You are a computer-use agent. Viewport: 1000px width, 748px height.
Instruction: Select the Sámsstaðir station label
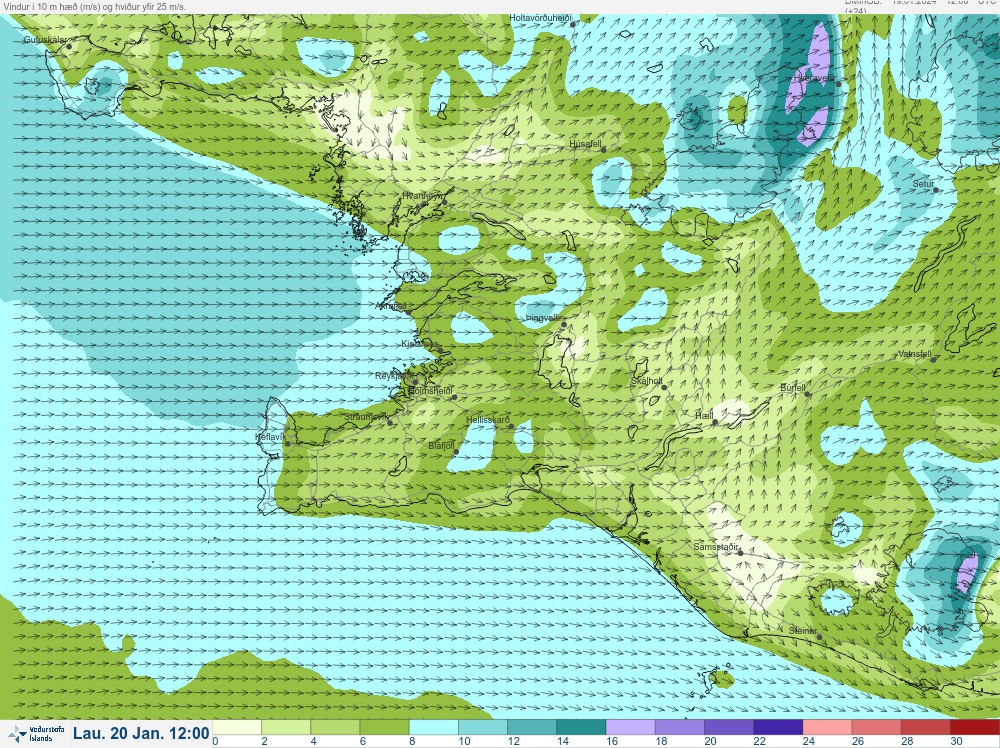click(716, 547)
